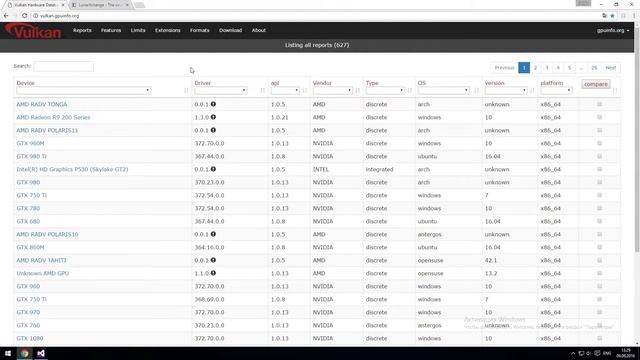Open the Vendor filter dropdown
Screen dimensions: 640x360
(333, 91)
